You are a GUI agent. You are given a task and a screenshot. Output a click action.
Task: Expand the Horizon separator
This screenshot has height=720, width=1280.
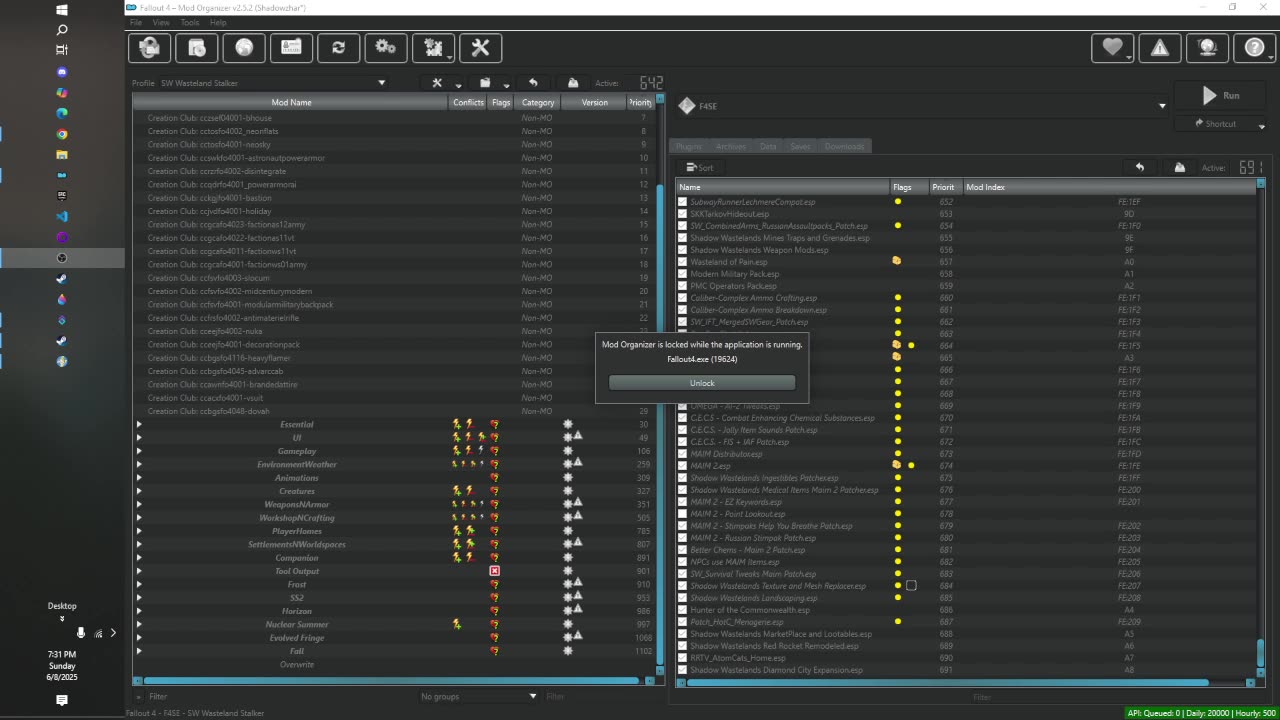point(139,611)
